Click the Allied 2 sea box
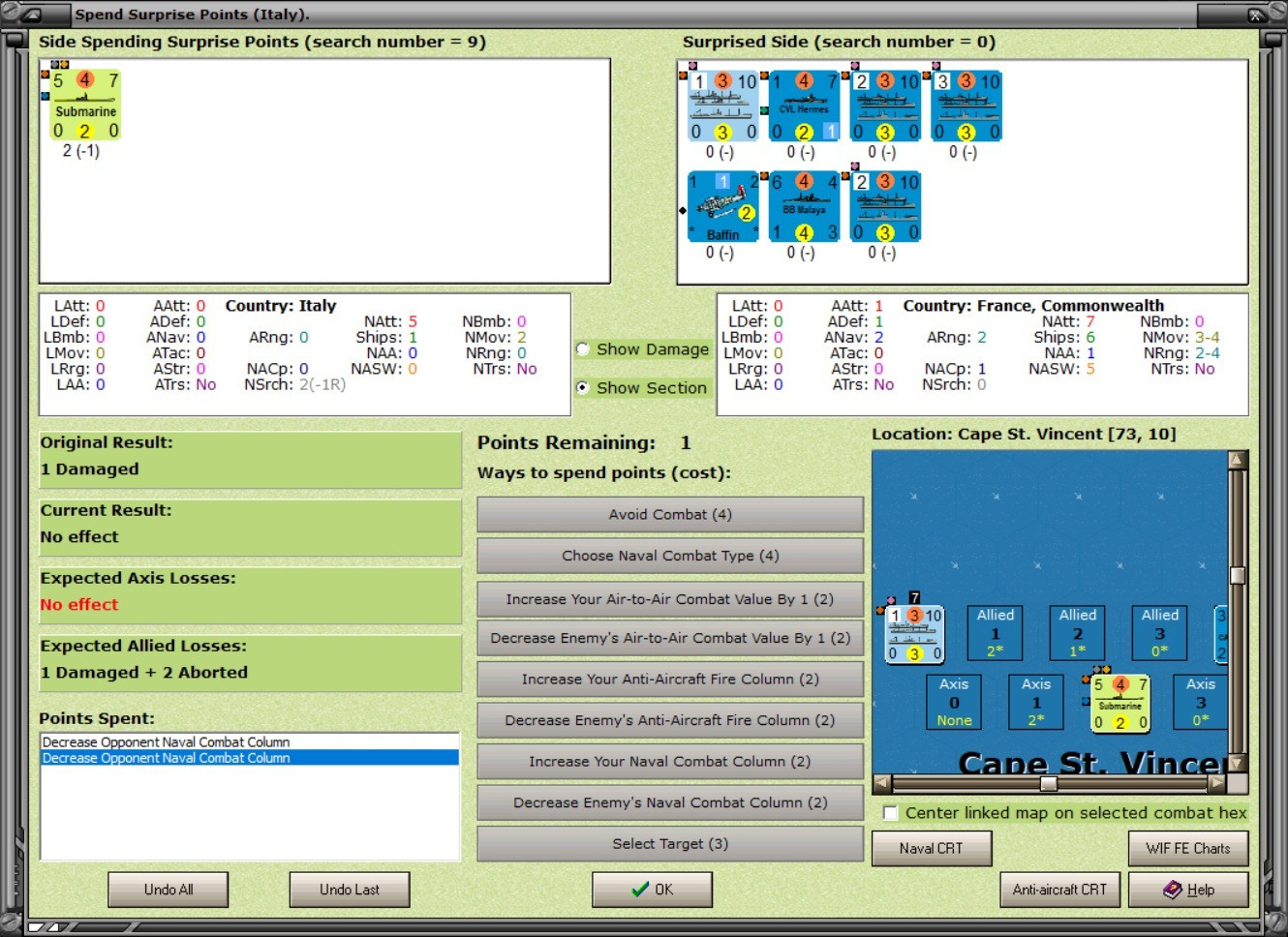This screenshot has width=1288, height=937. click(1077, 633)
